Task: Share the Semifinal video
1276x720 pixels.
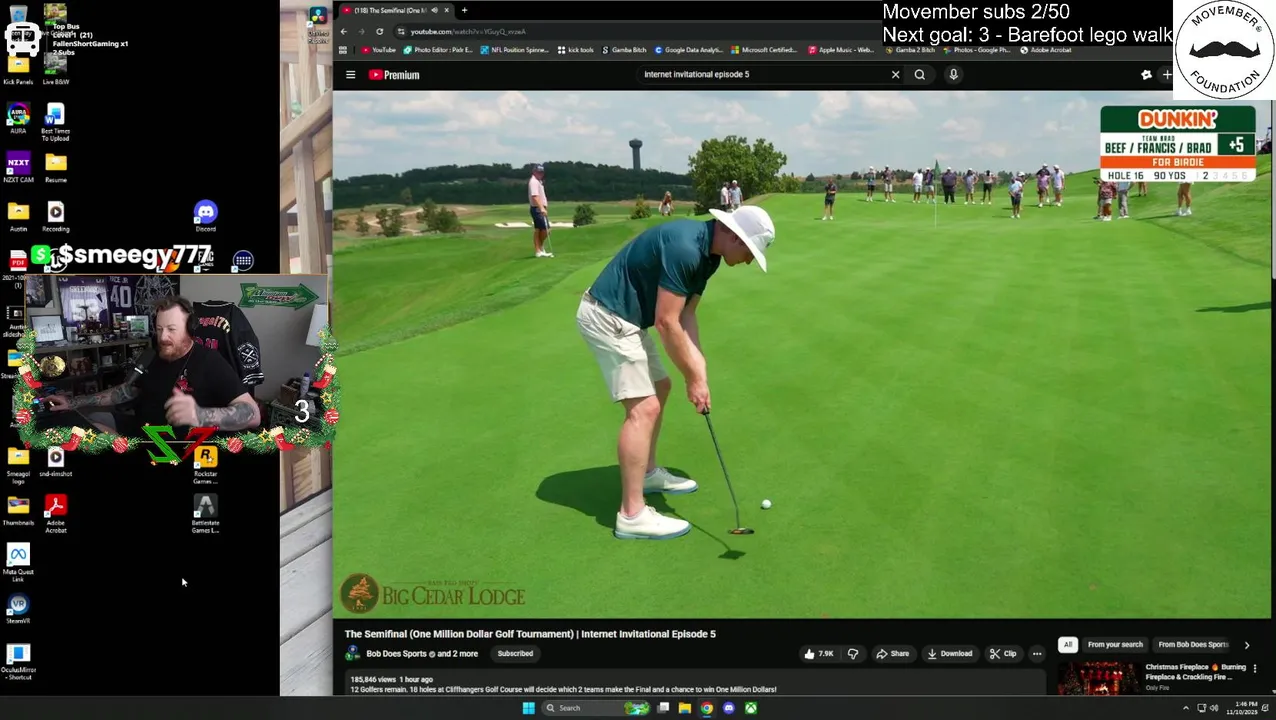Action: [x=893, y=654]
